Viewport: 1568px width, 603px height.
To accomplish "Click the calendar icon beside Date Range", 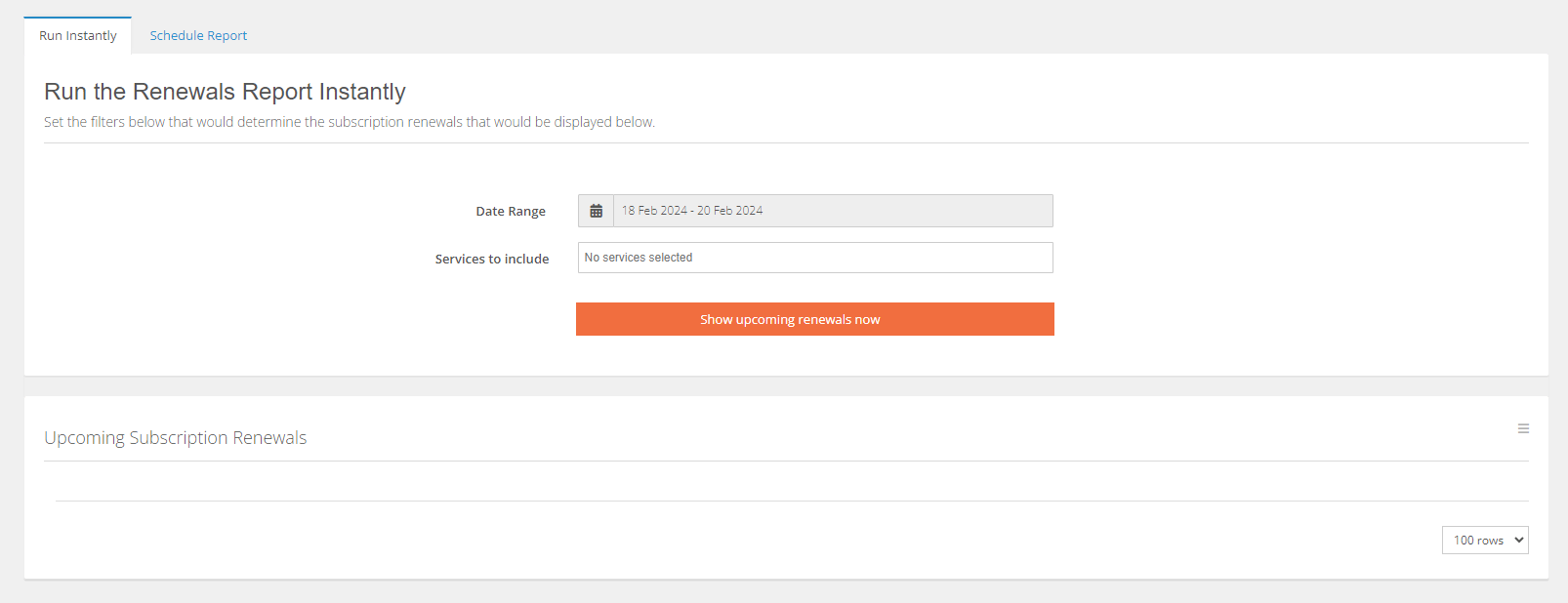I will click(x=596, y=211).
